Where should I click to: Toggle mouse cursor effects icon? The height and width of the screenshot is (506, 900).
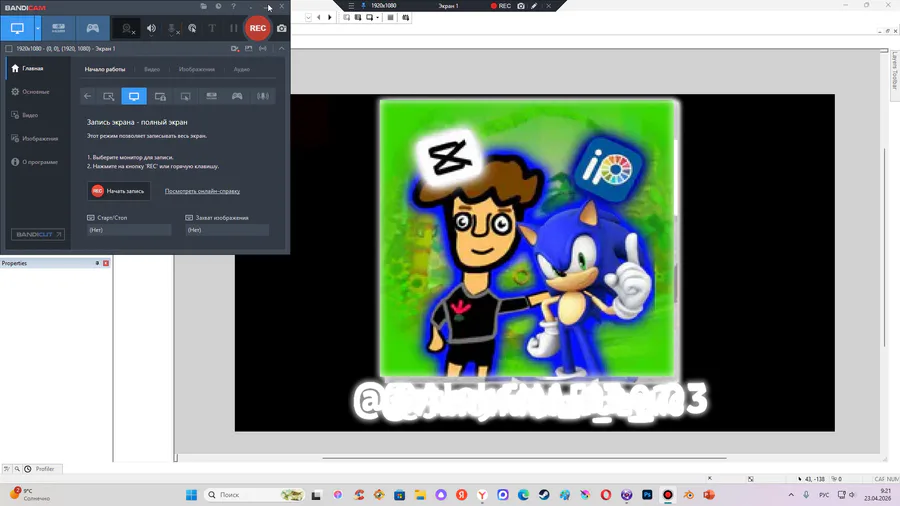192,28
